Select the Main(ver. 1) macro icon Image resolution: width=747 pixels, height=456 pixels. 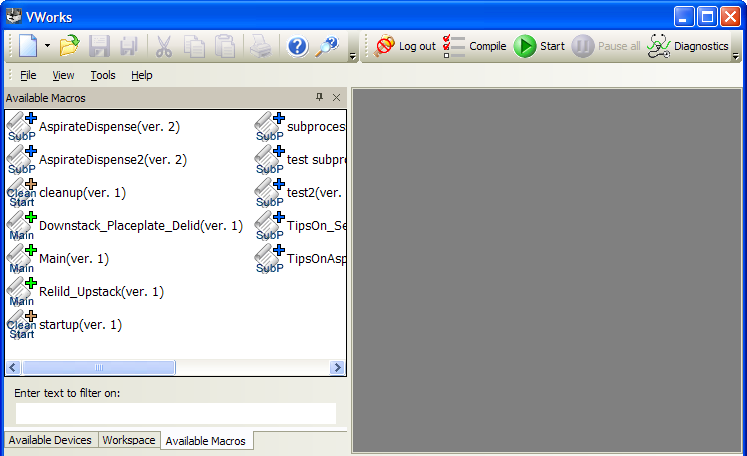(x=22, y=258)
